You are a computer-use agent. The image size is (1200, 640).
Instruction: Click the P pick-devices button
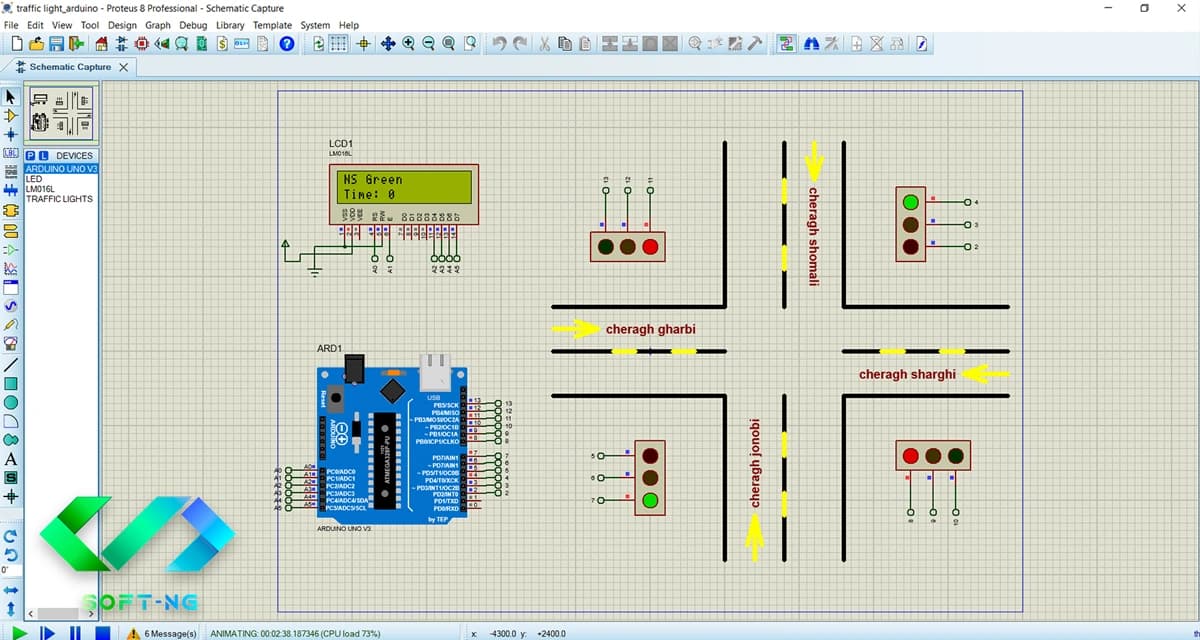pyautogui.click(x=30, y=156)
